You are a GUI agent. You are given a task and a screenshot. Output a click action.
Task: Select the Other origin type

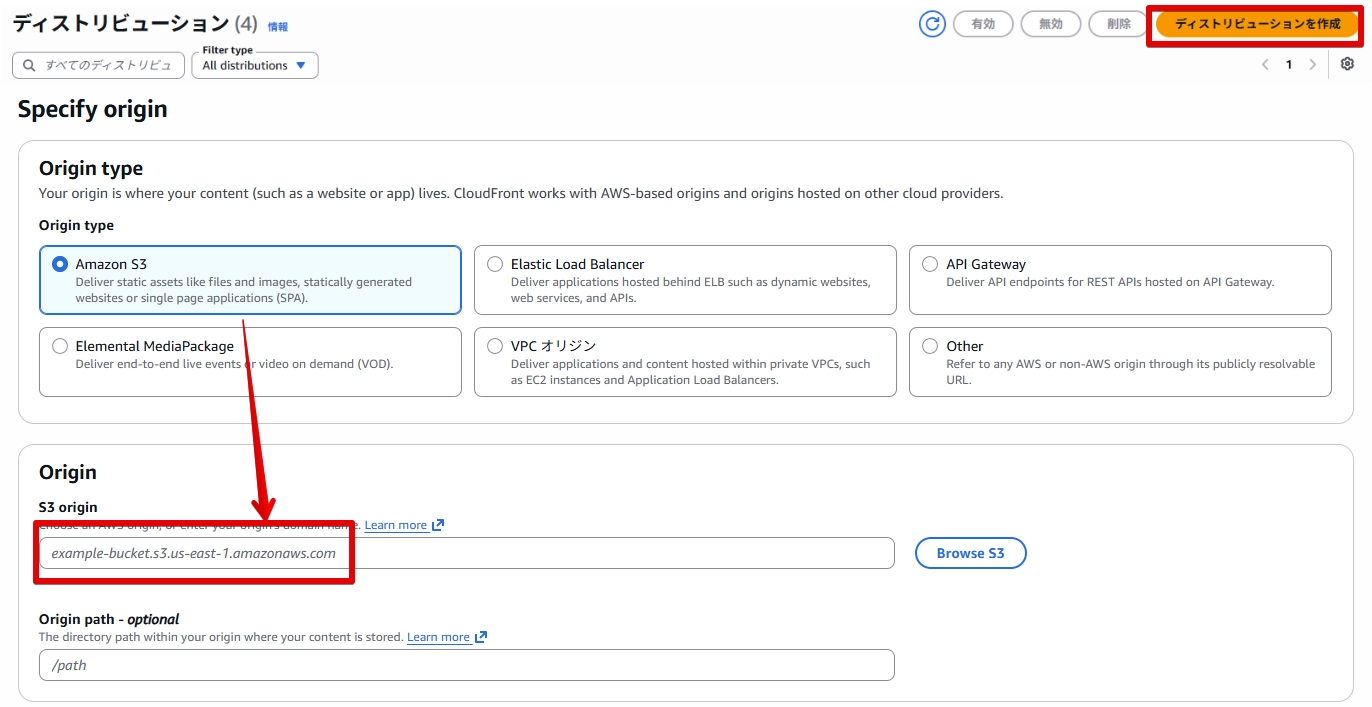tap(1120, 362)
